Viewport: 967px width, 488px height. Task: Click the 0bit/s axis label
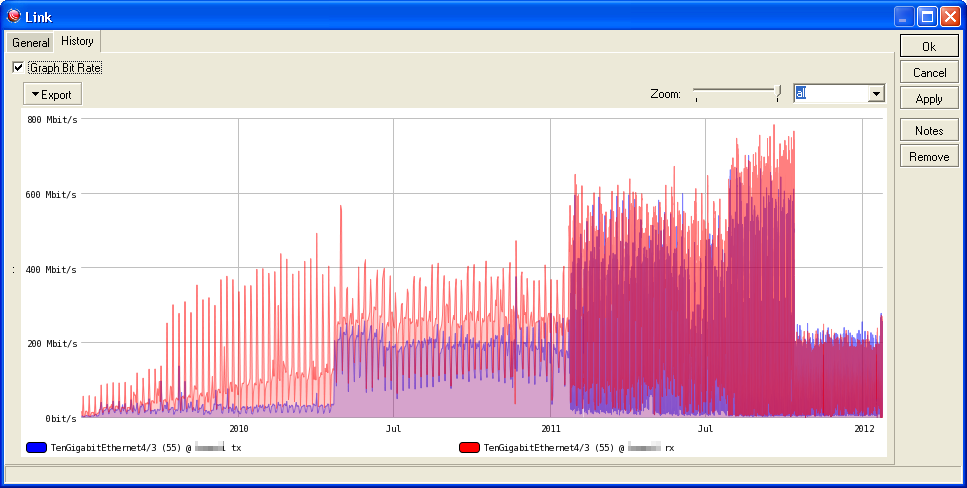click(61, 418)
